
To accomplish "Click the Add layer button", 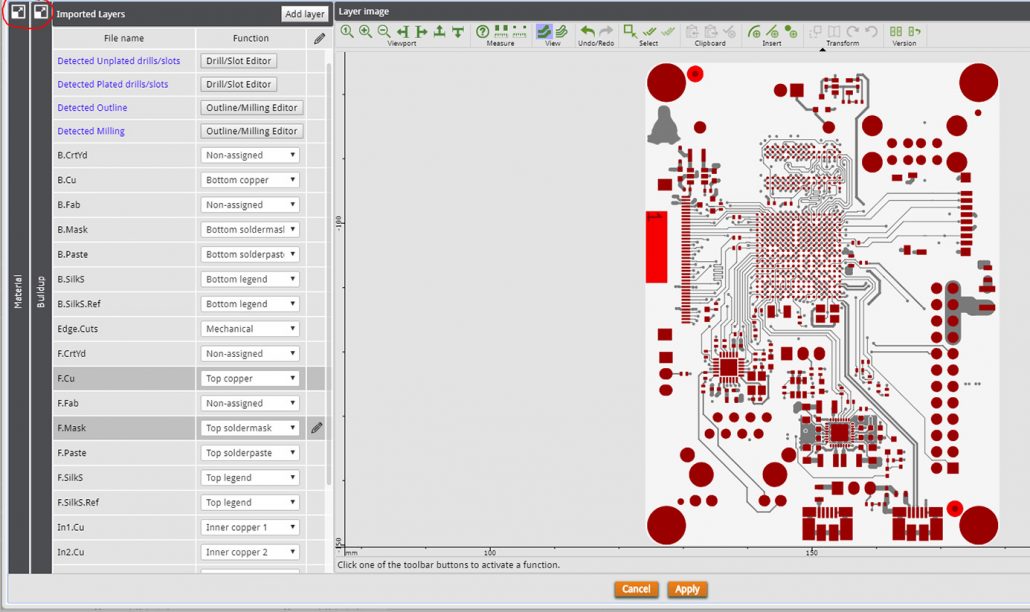I will tap(305, 14).
